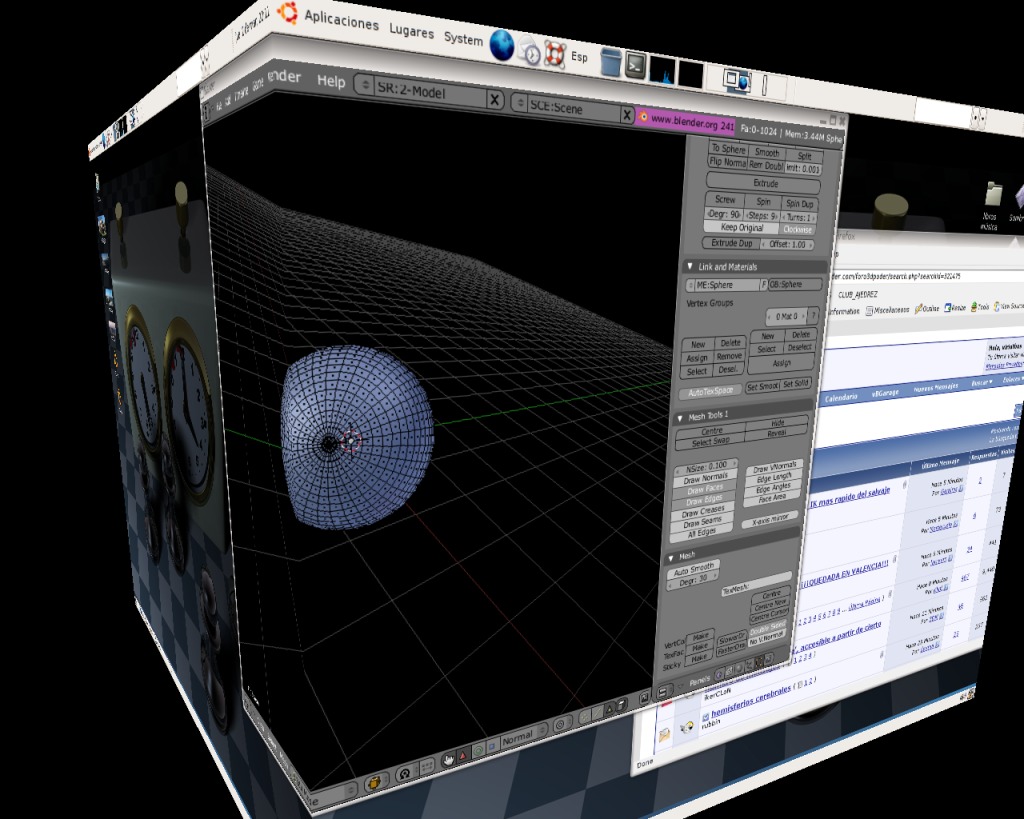The width and height of the screenshot is (1024, 819).
Task: Click the Blender logo beside www.blender.org
Action: tap(643, 116)
